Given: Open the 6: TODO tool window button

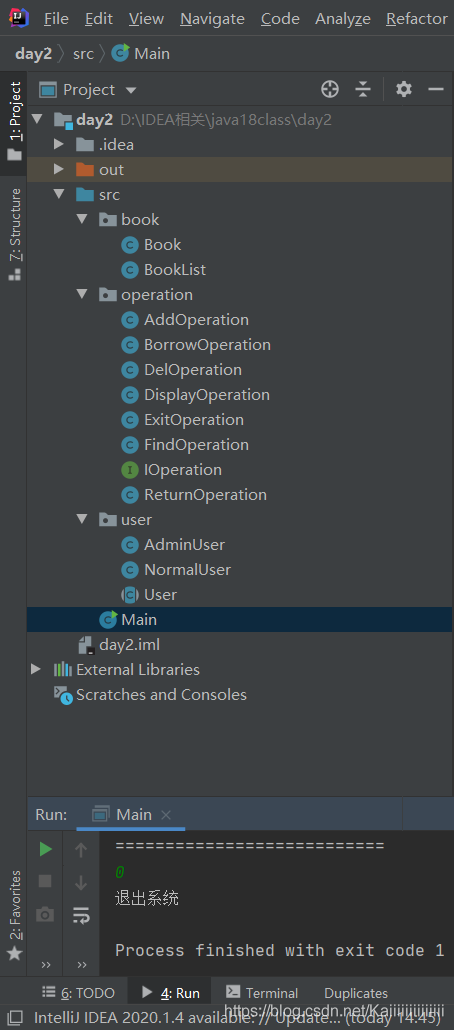Looking at the screenshot, I should pyautogui.click(x=78, y=993).
